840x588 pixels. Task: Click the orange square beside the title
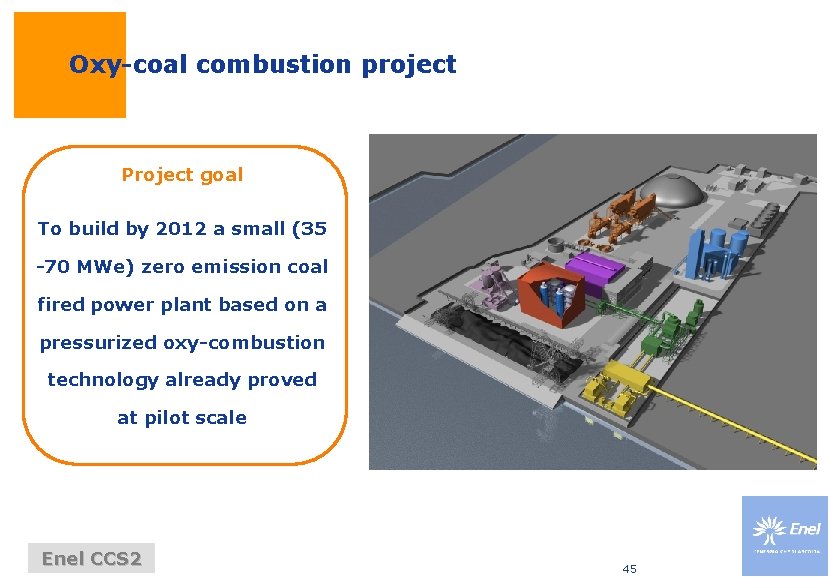(70, 65)
